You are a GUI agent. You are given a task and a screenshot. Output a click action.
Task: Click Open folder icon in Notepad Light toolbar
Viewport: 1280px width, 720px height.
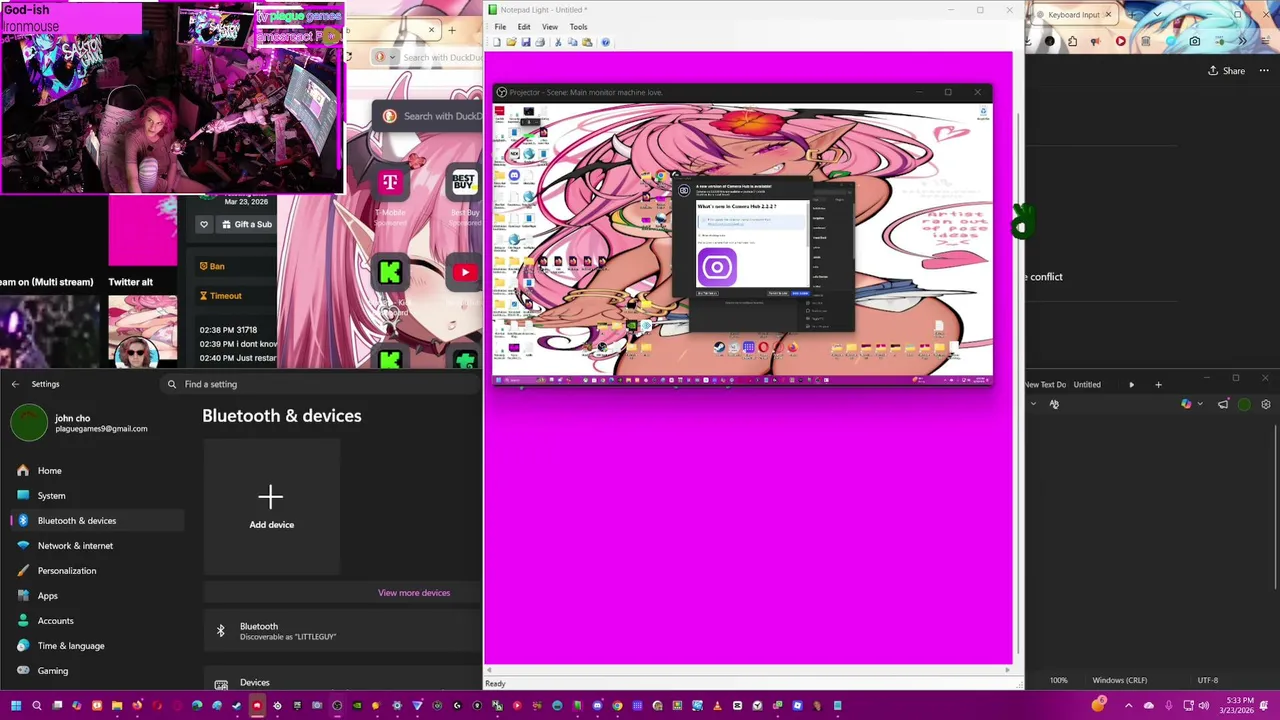[x=511, y=42]
